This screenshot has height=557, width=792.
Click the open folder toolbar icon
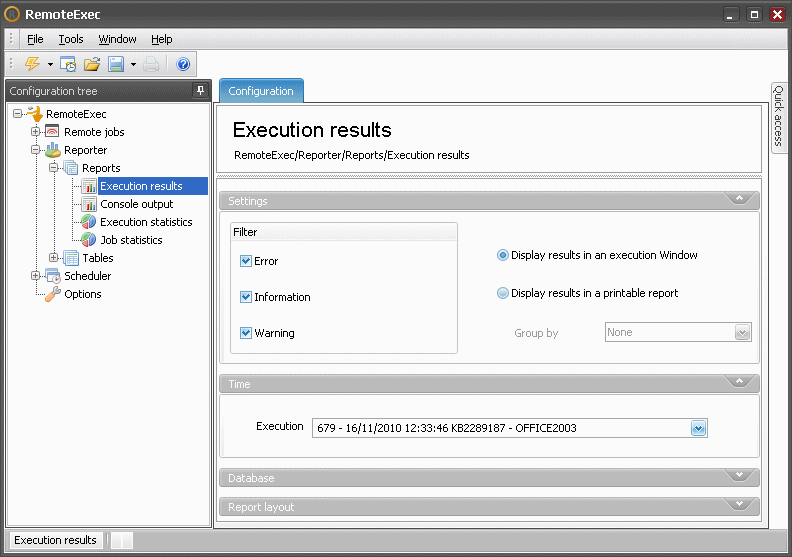pos(92,64)
